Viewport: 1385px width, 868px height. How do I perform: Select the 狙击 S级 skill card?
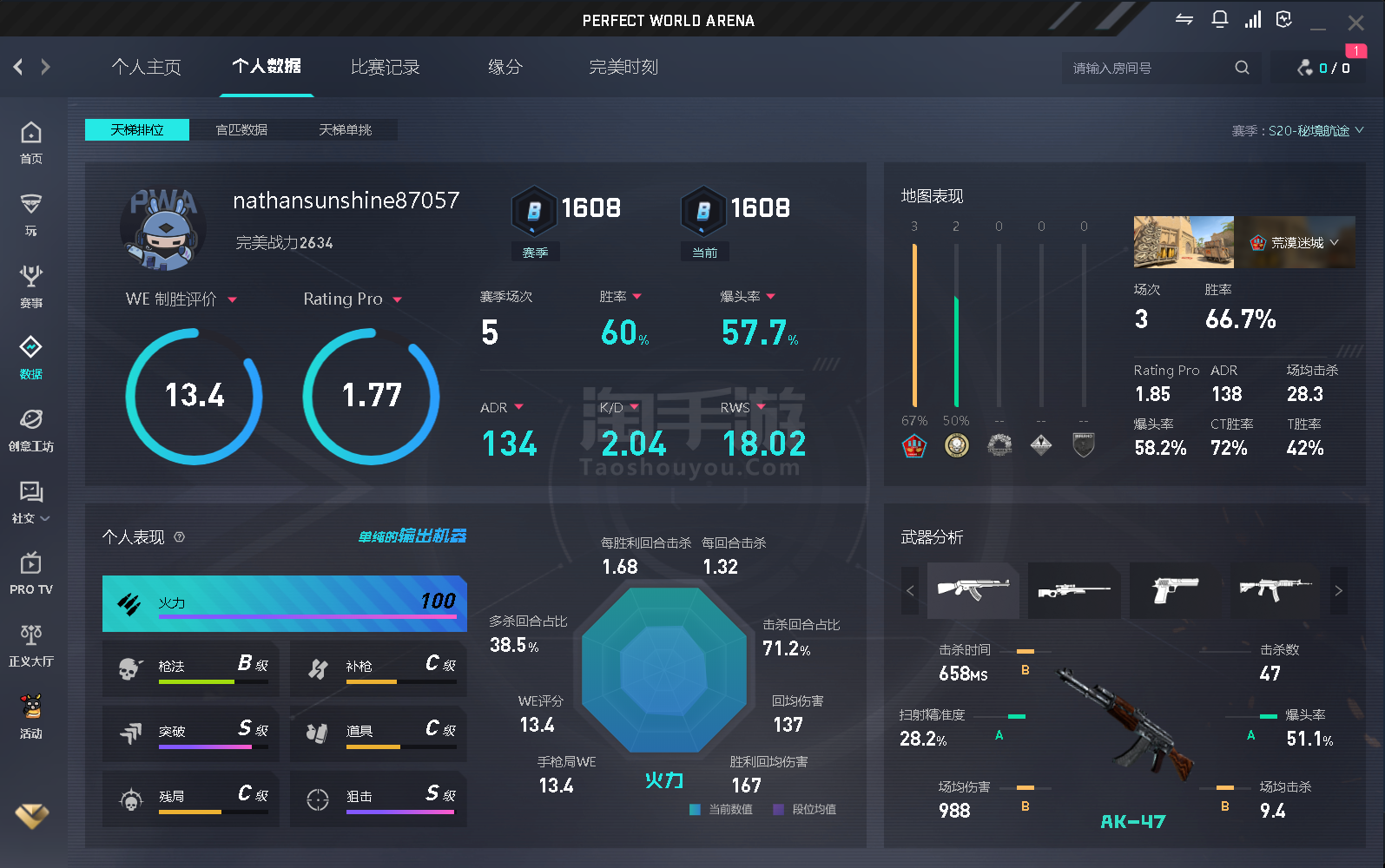(379, 799)
